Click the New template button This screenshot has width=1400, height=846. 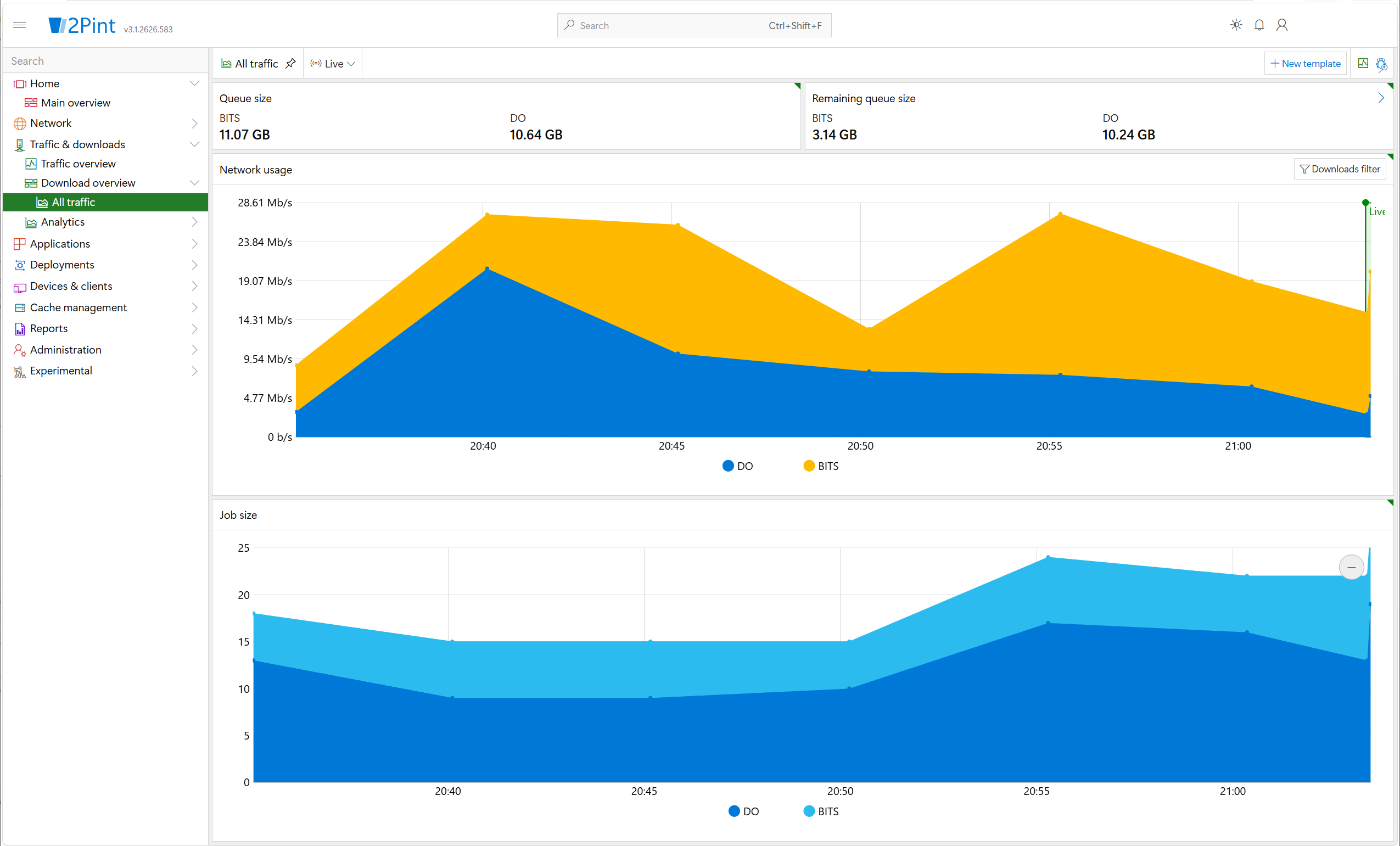tap(1305, 64)
